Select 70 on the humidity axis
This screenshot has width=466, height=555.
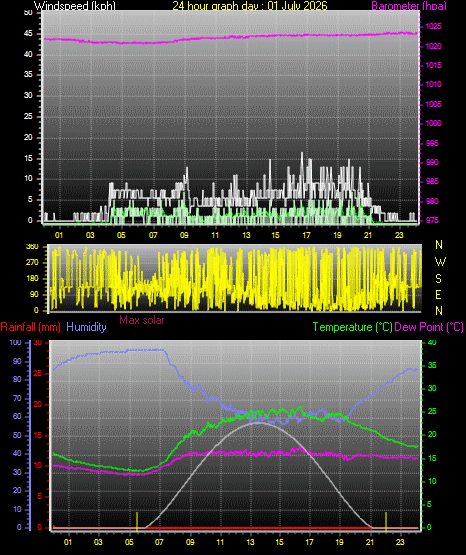17,399
